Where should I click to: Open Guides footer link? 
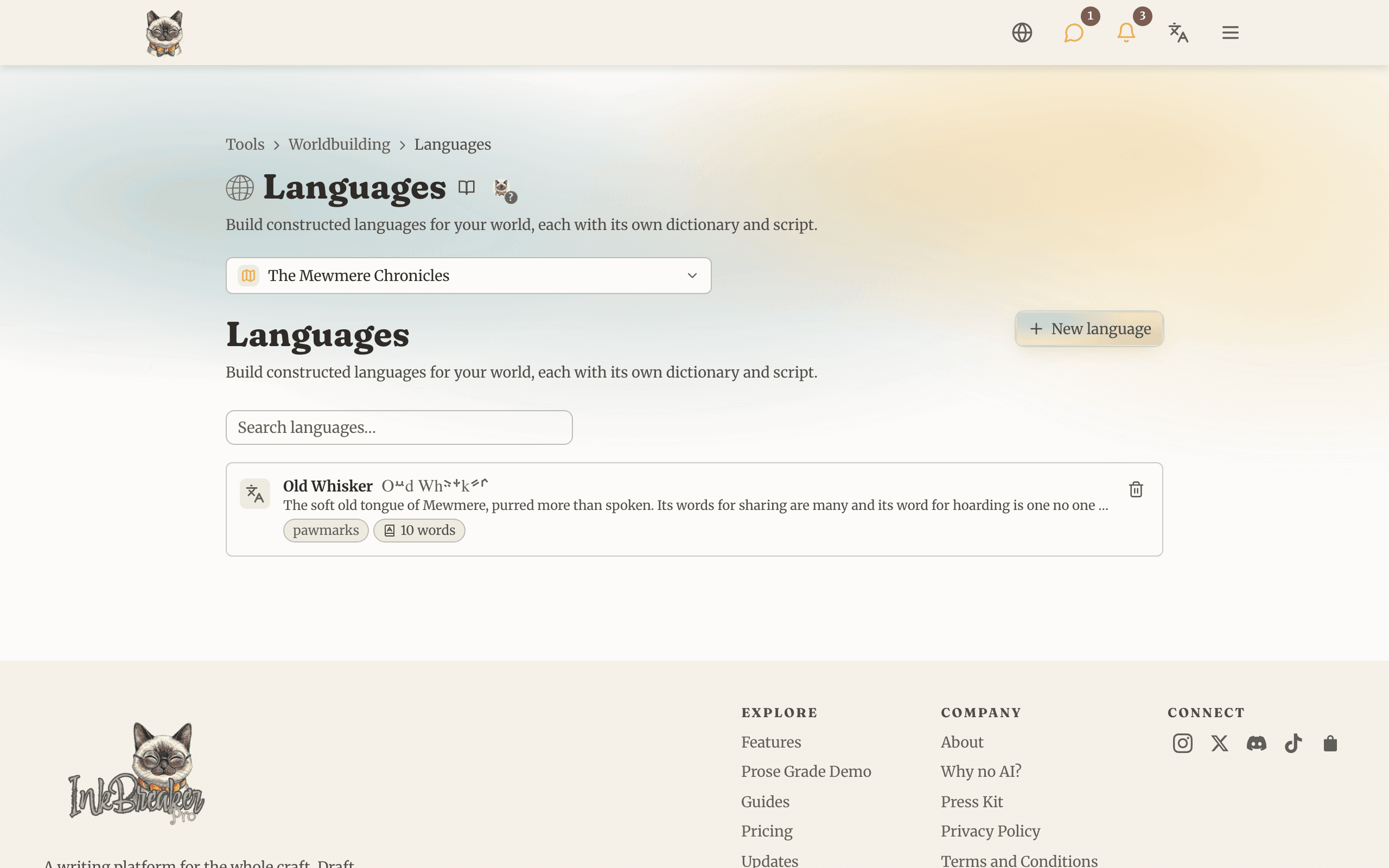[765, 801]
